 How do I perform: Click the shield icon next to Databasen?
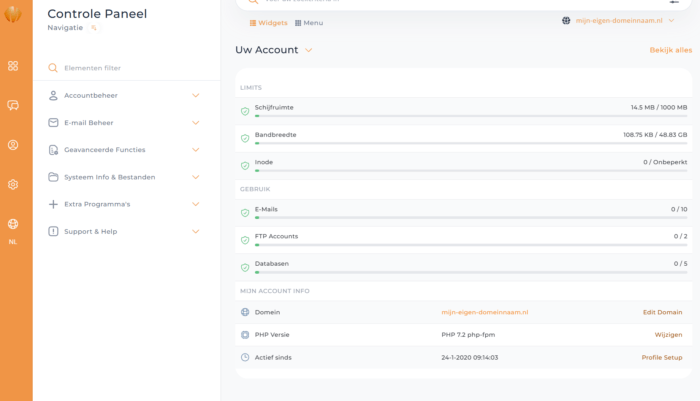point(245,267)
